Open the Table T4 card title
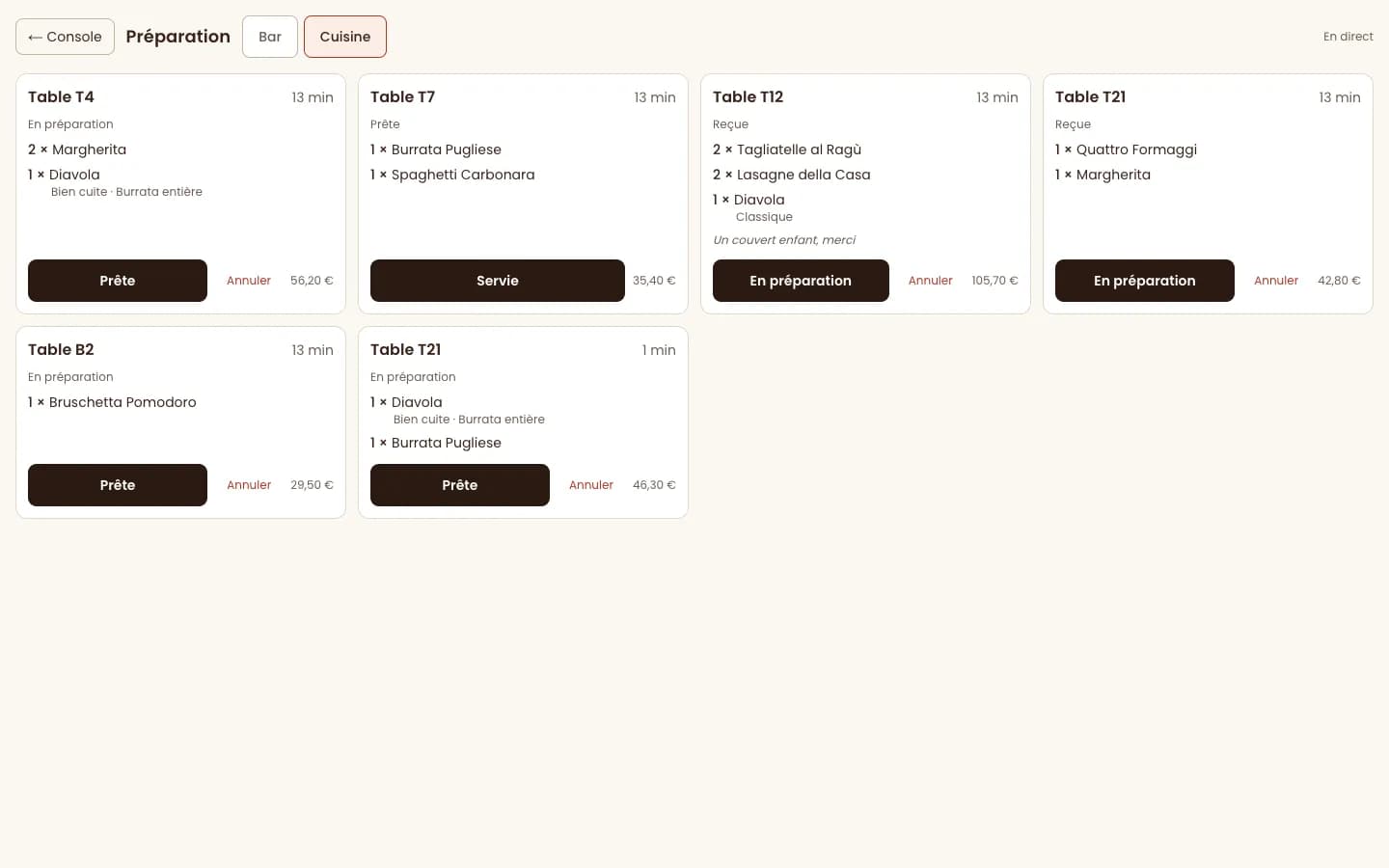 tap(61, 97)
